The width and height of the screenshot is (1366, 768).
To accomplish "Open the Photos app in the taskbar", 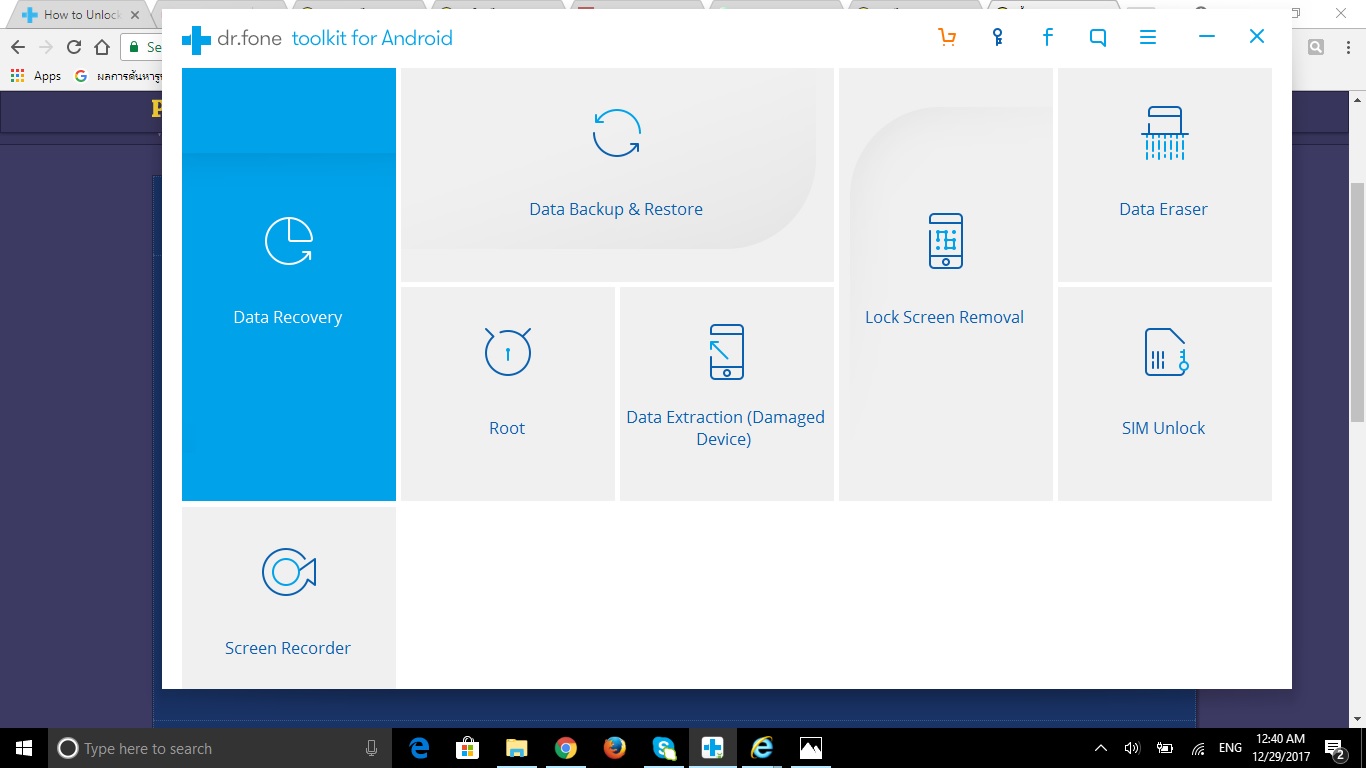I will point(810,748).
